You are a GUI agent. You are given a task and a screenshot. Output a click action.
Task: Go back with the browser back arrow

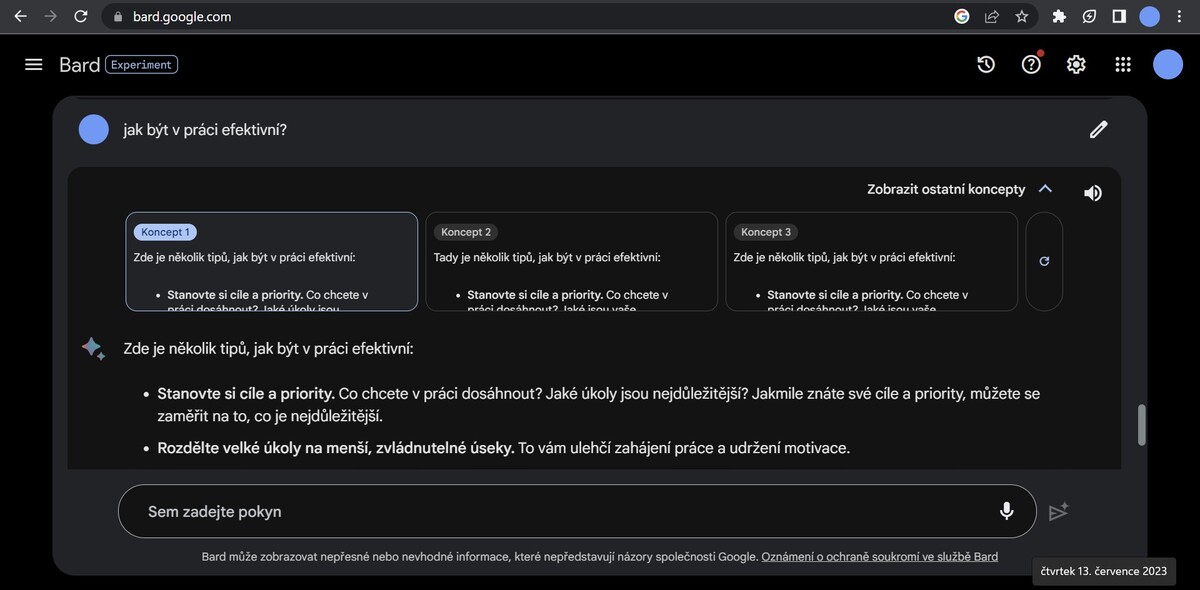20,16
